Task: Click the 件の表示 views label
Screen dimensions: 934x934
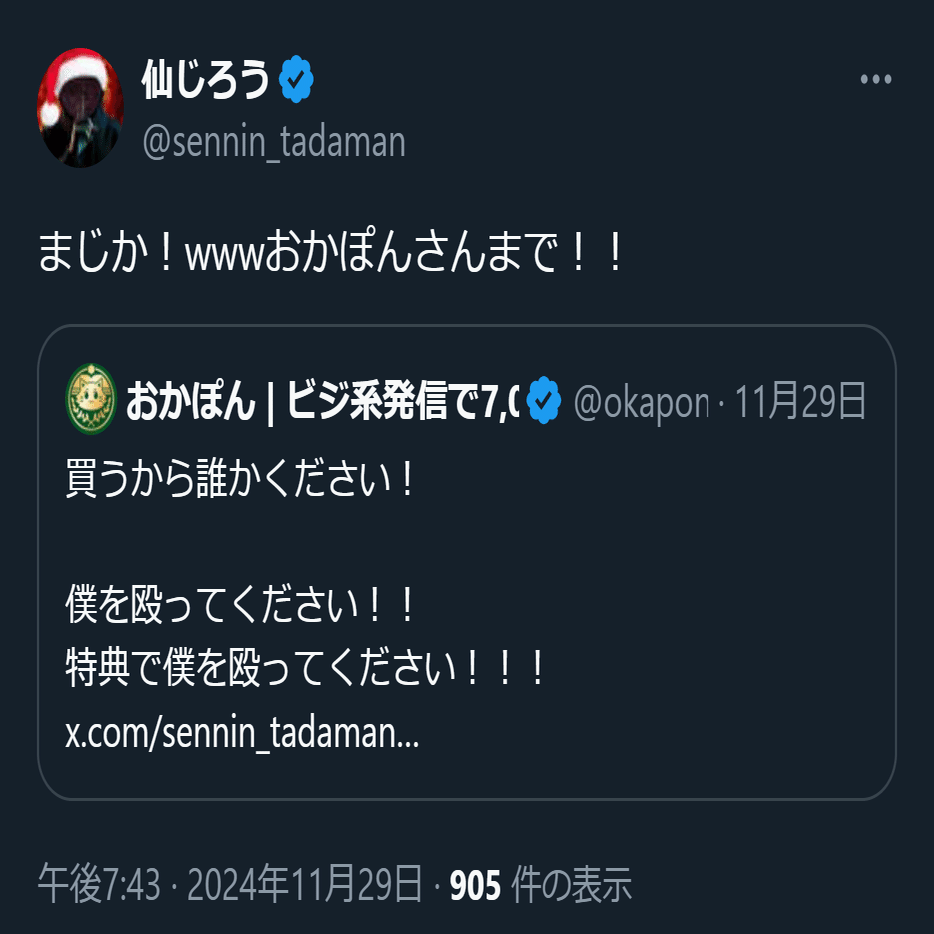Action: [x=572, y=884]
